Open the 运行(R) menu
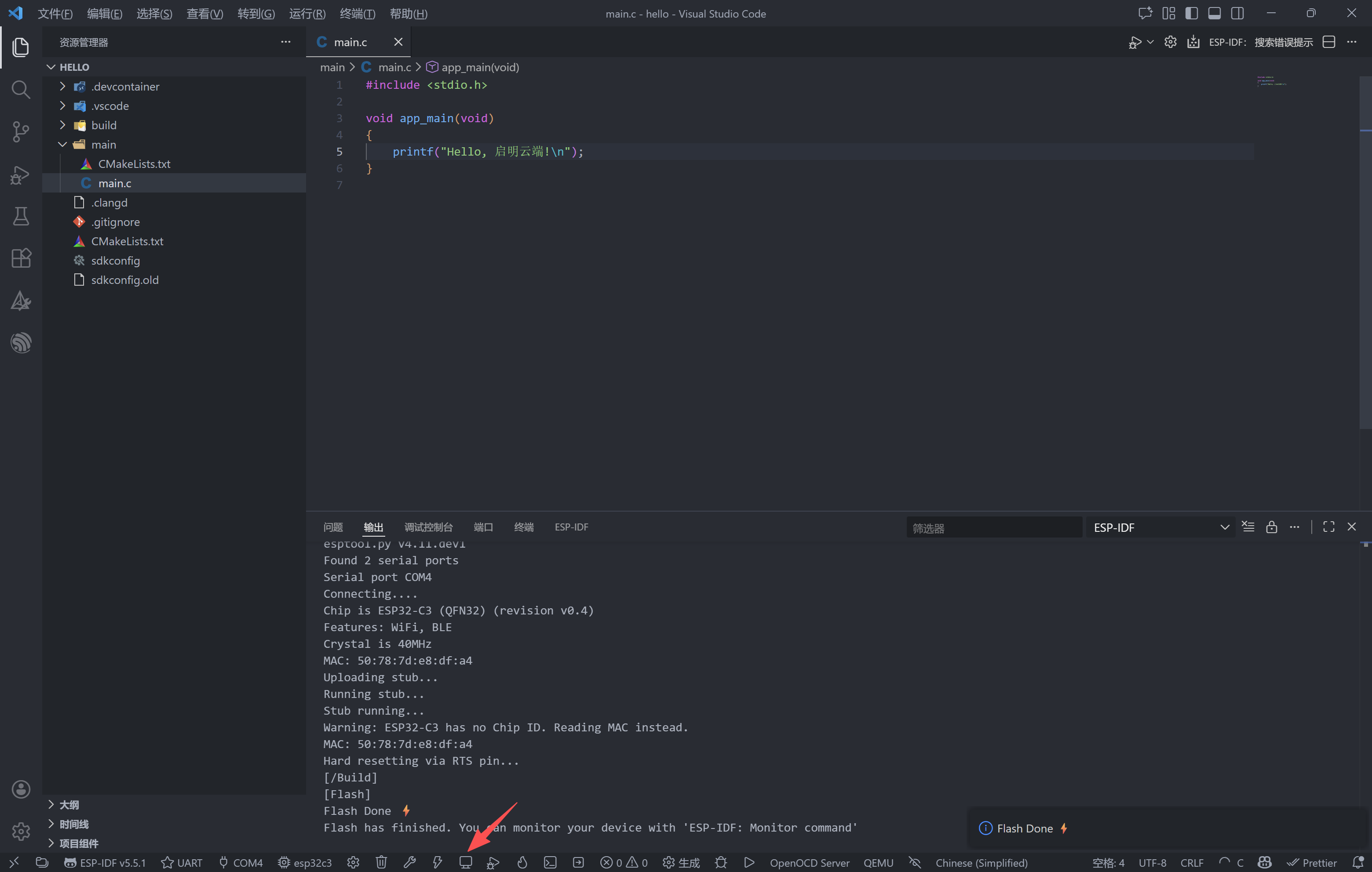Image resolution: width=1372 pixels, height=872 pixels. click(307, 14)
